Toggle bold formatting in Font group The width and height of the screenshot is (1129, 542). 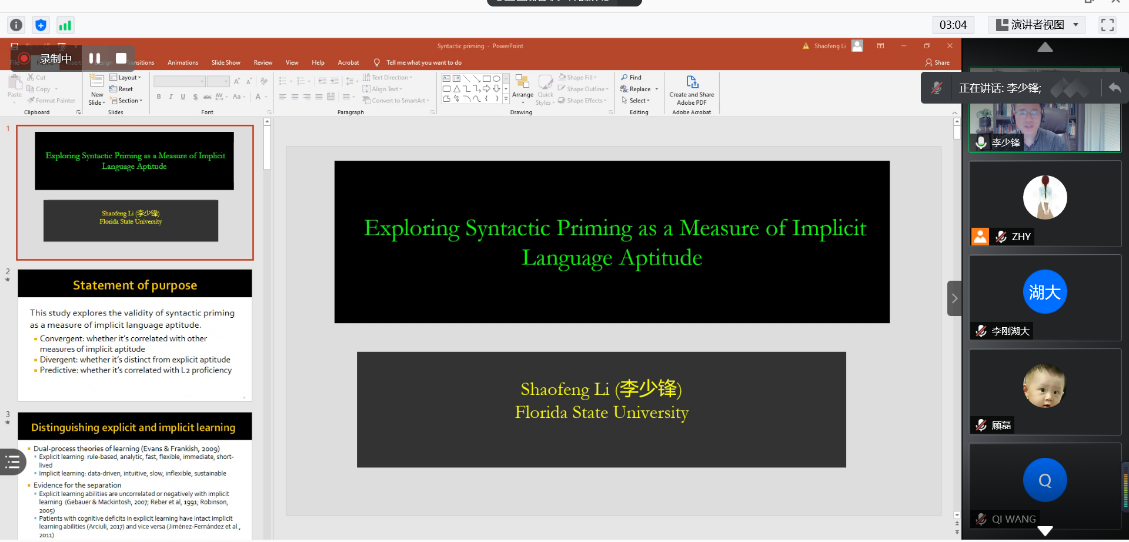159,97
